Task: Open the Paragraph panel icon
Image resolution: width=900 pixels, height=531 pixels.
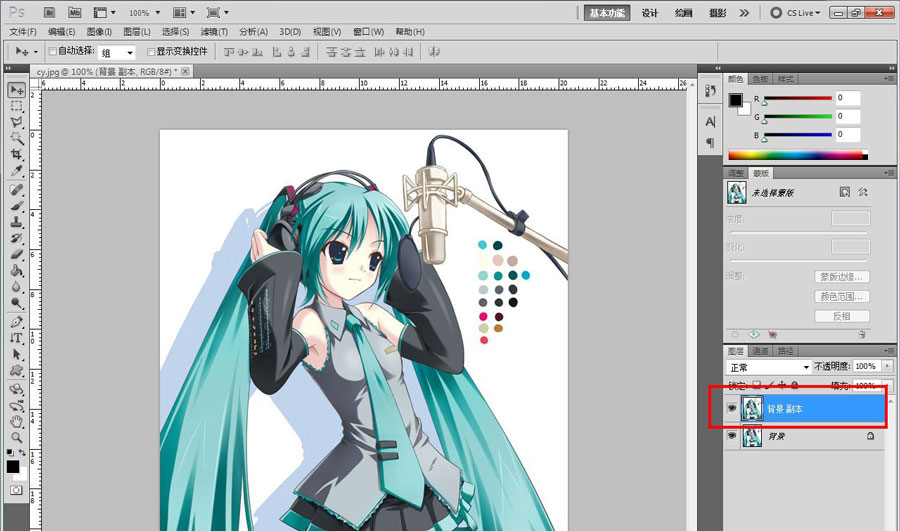Action: (710, 142)
